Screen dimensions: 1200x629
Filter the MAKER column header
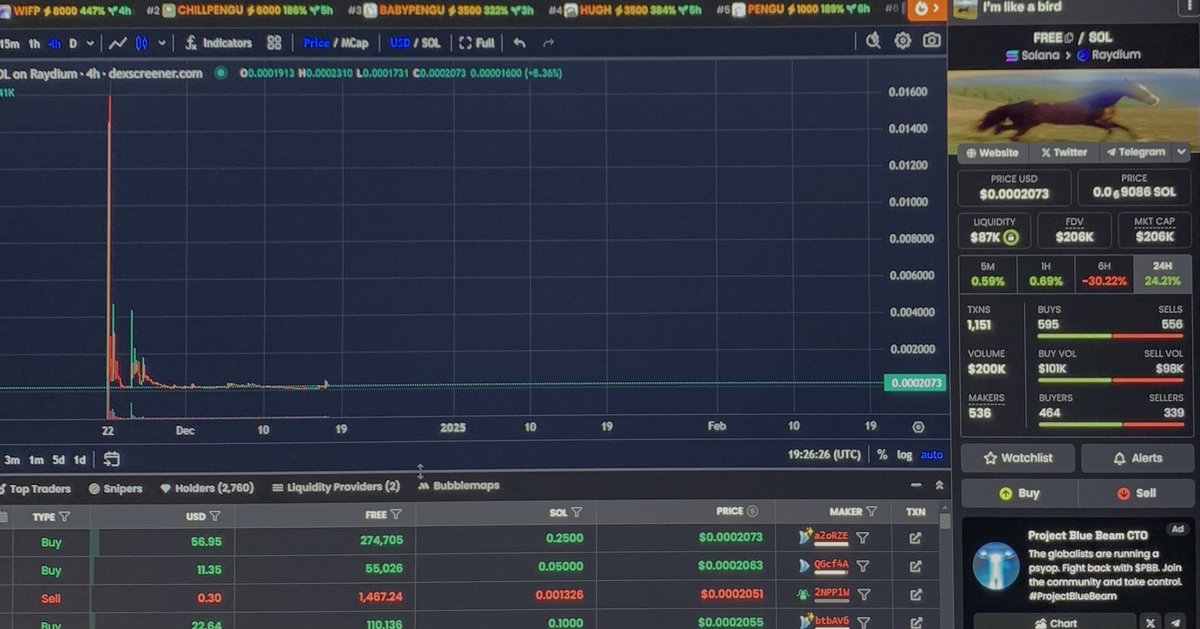(871, 511)
